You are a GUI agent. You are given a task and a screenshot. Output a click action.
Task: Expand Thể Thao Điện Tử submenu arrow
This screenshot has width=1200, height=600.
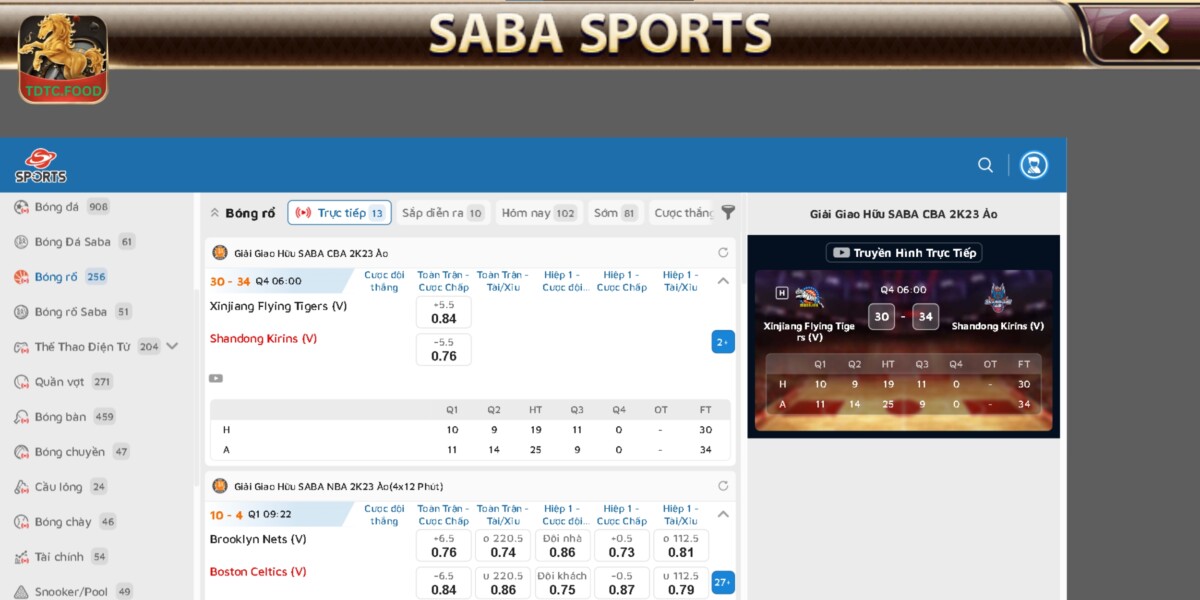(172, 346)
